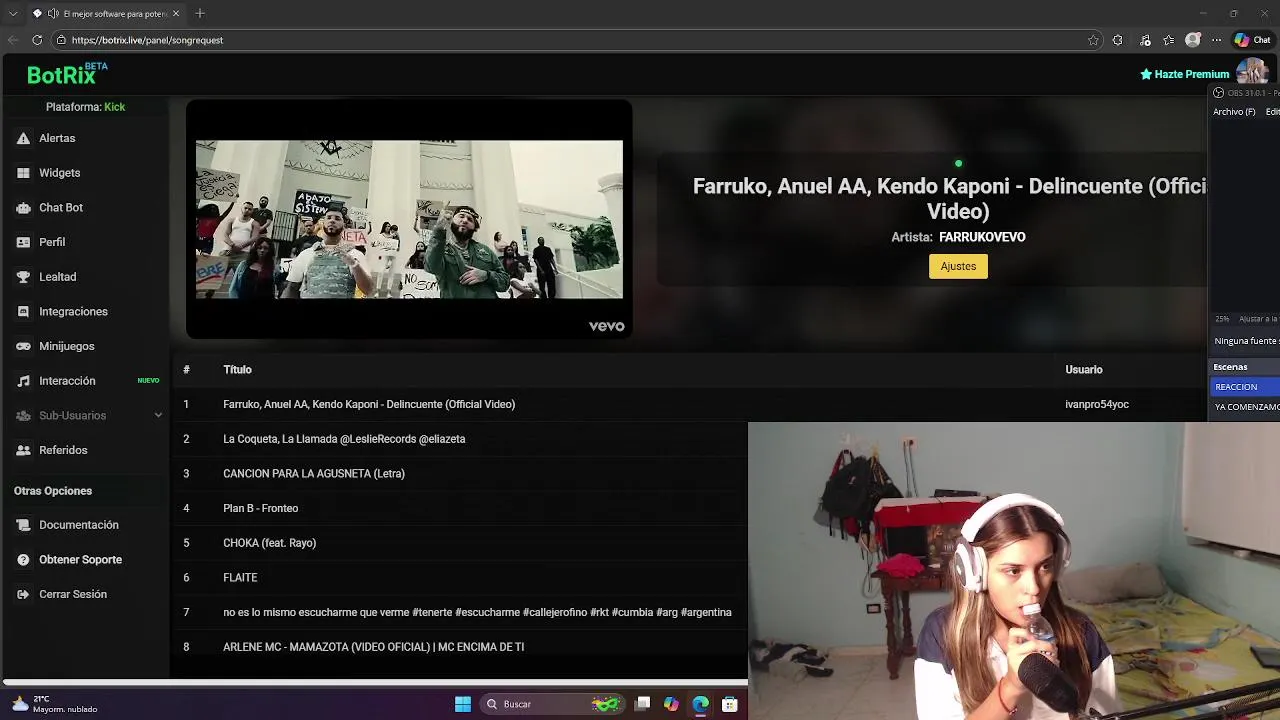1280x720 pixels.
Task: Click Hazte Premium link
Action: coord(1192,74)
